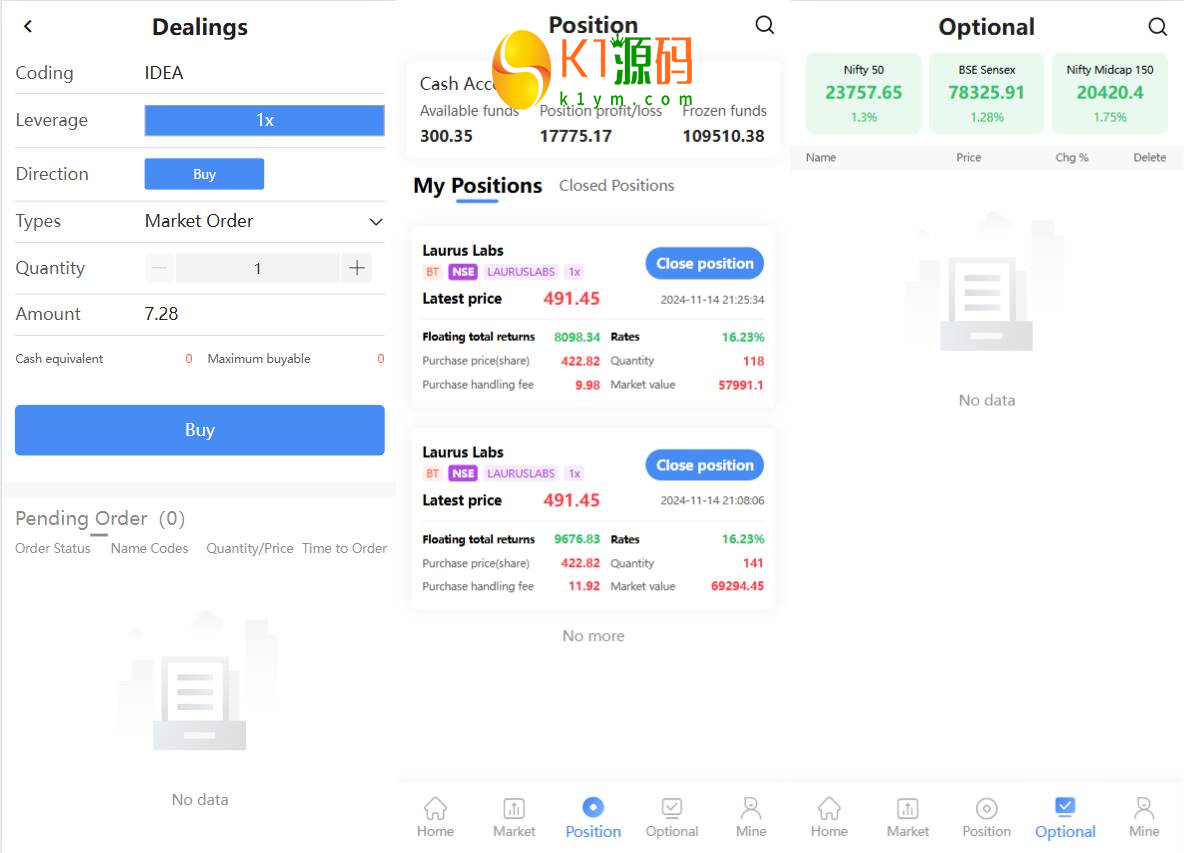The image size is (1184, 853).
Task: Click the timestamp 2024-11-14 21:08:06
Action: [712, 500]
